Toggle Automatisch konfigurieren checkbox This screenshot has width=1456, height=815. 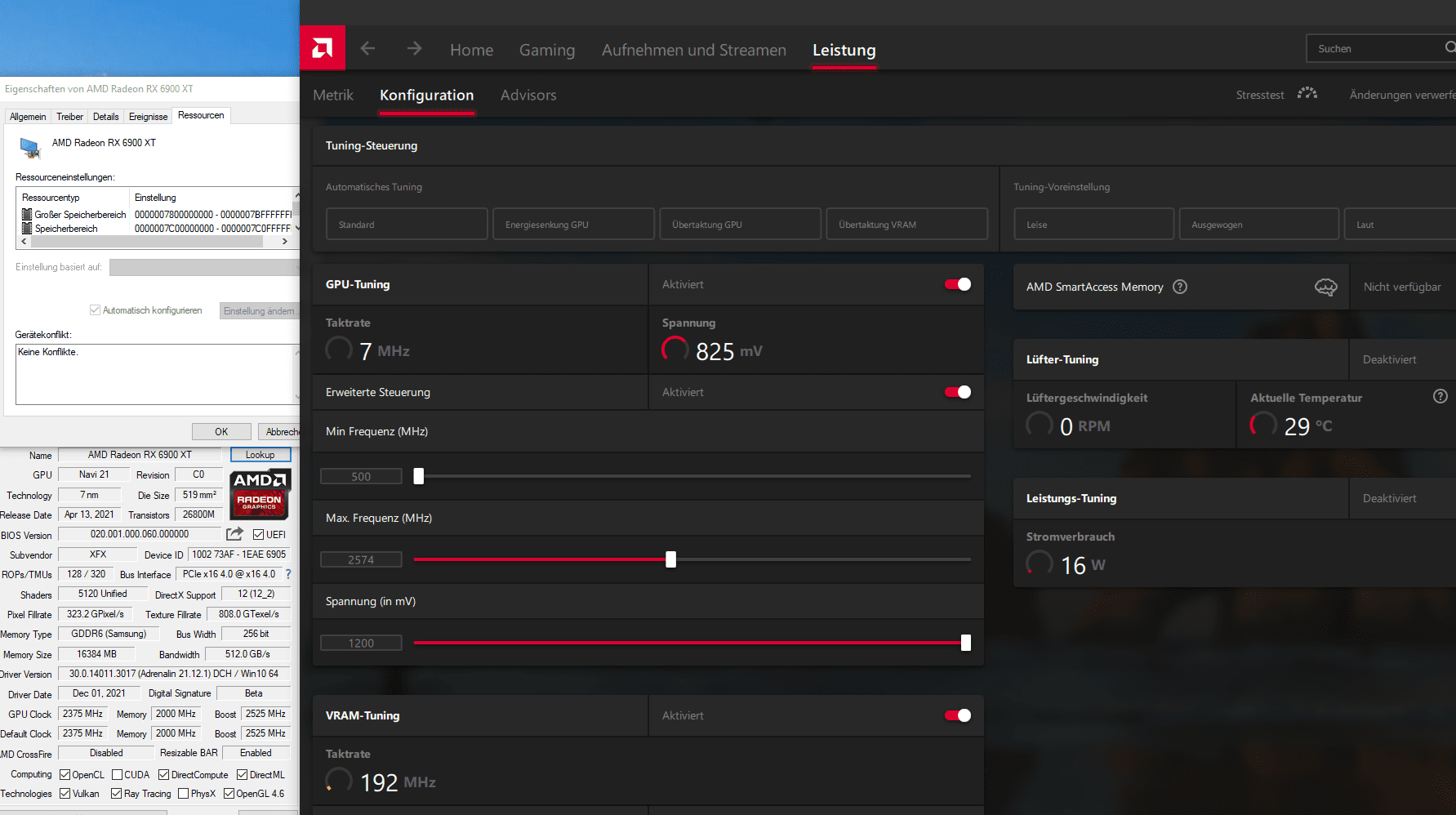pyautogui.click(x=95, y=310)
